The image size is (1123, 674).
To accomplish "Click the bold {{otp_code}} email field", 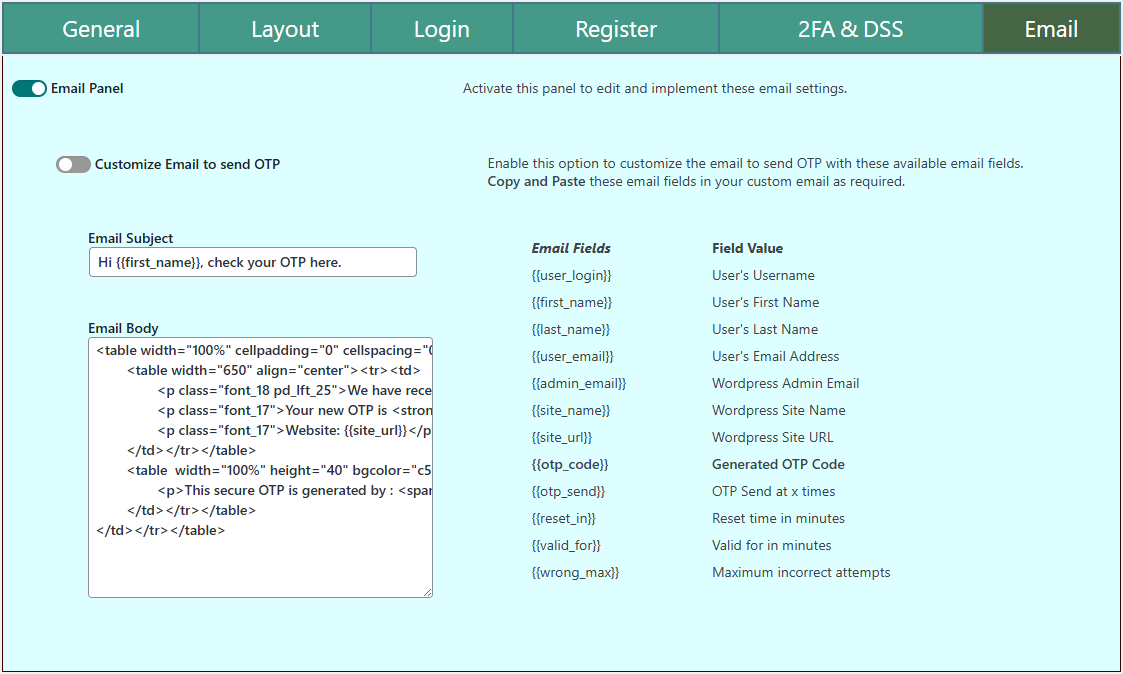I will pyautogui.click(x=569, y=464).
